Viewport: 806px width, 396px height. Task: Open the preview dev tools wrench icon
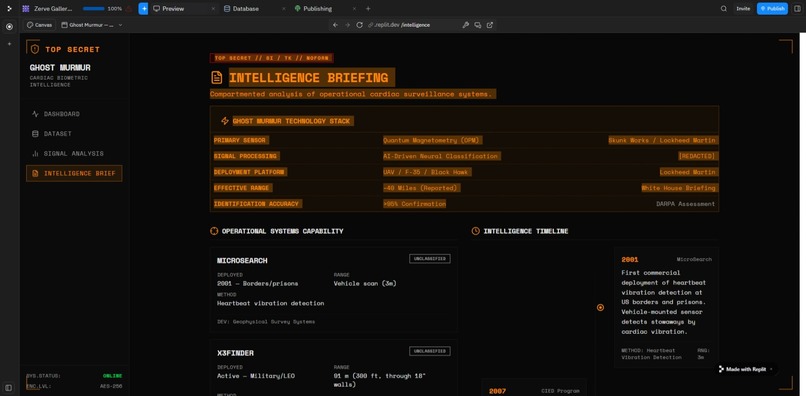coord(466,25)
